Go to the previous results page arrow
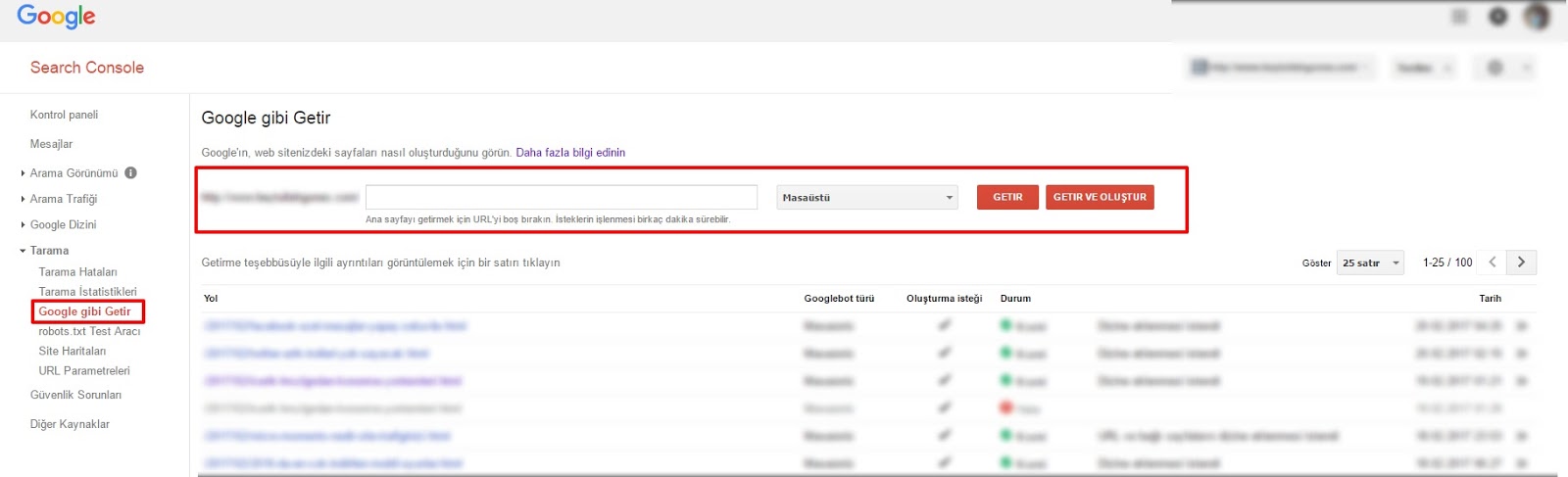 pyautogui.click(x=1492, y=262)
